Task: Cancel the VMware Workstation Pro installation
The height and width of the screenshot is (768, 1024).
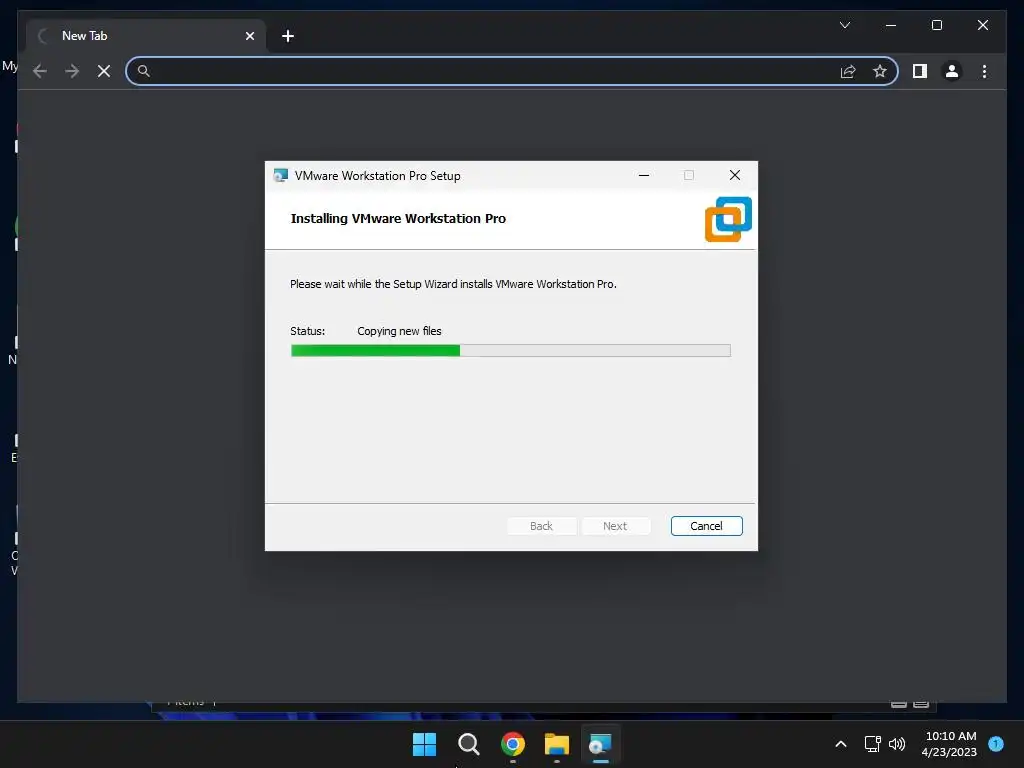Action: 706,526
